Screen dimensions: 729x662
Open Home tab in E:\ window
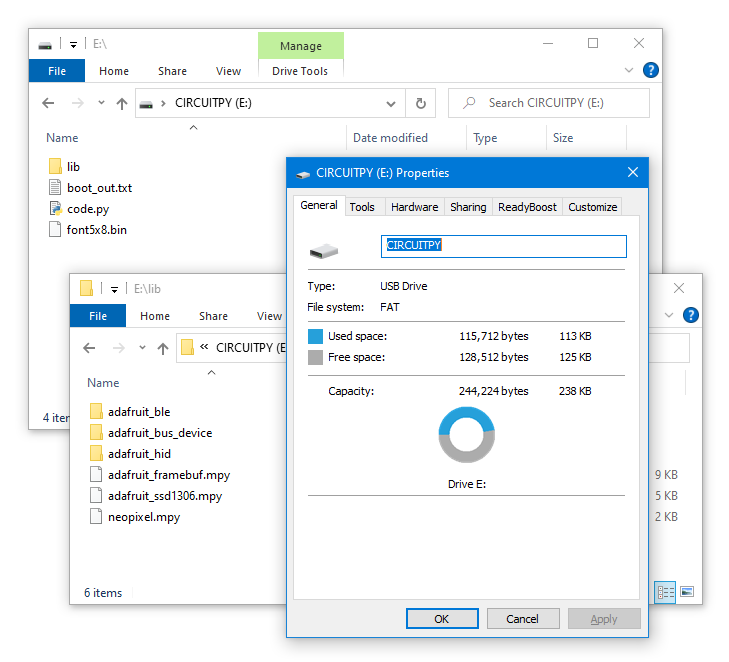pos(114,71)
